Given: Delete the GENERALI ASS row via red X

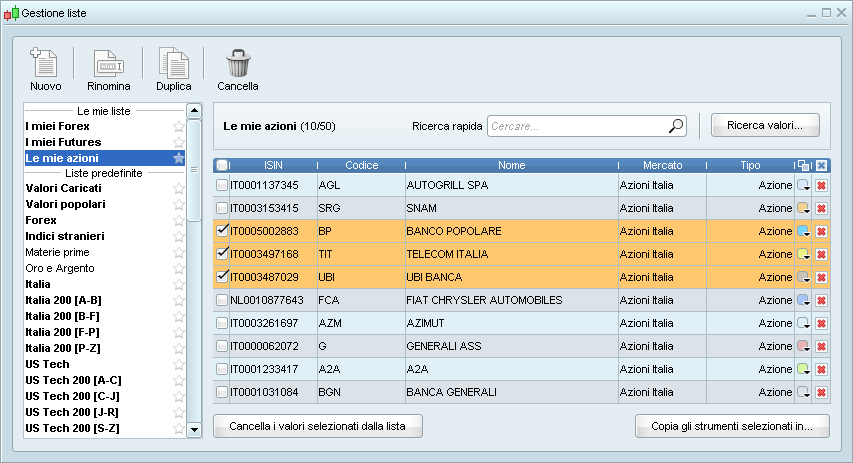Looking at the screenshot, I should (x=821, y=346).
